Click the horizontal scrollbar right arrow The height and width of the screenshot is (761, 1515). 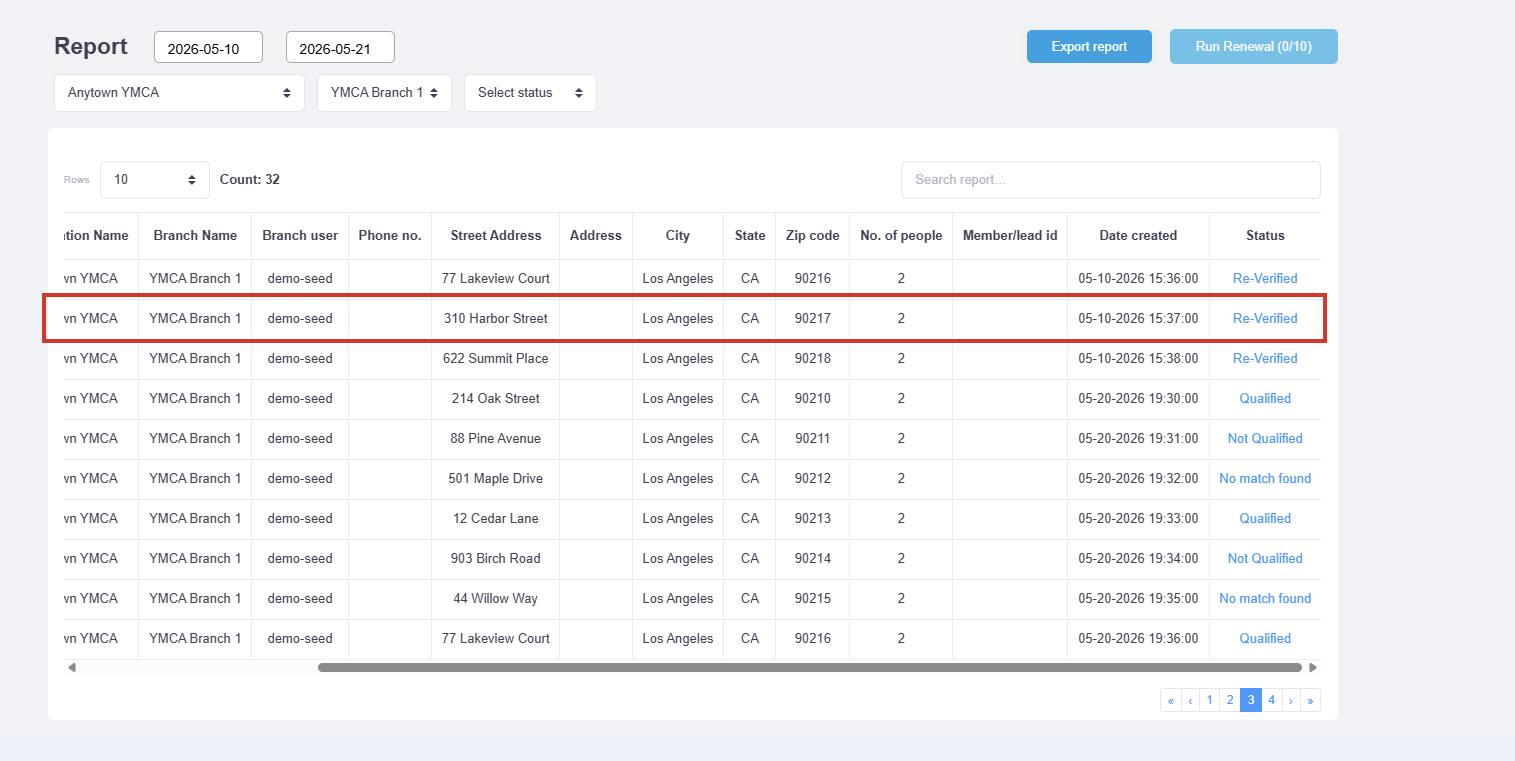[1313, 667]
